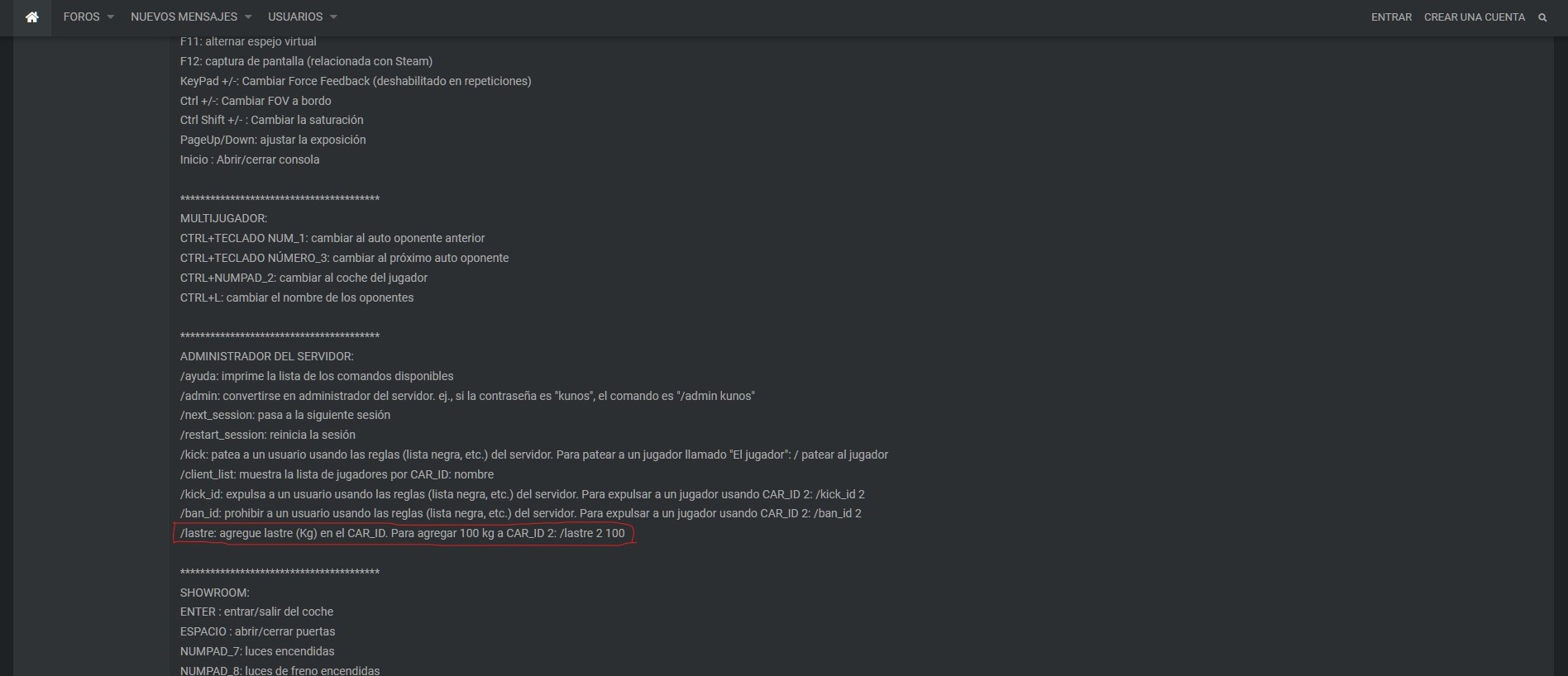This screenshot has width=1568, height=676.
Task: Click the /client_list command line
Action: tap(337, 474)
